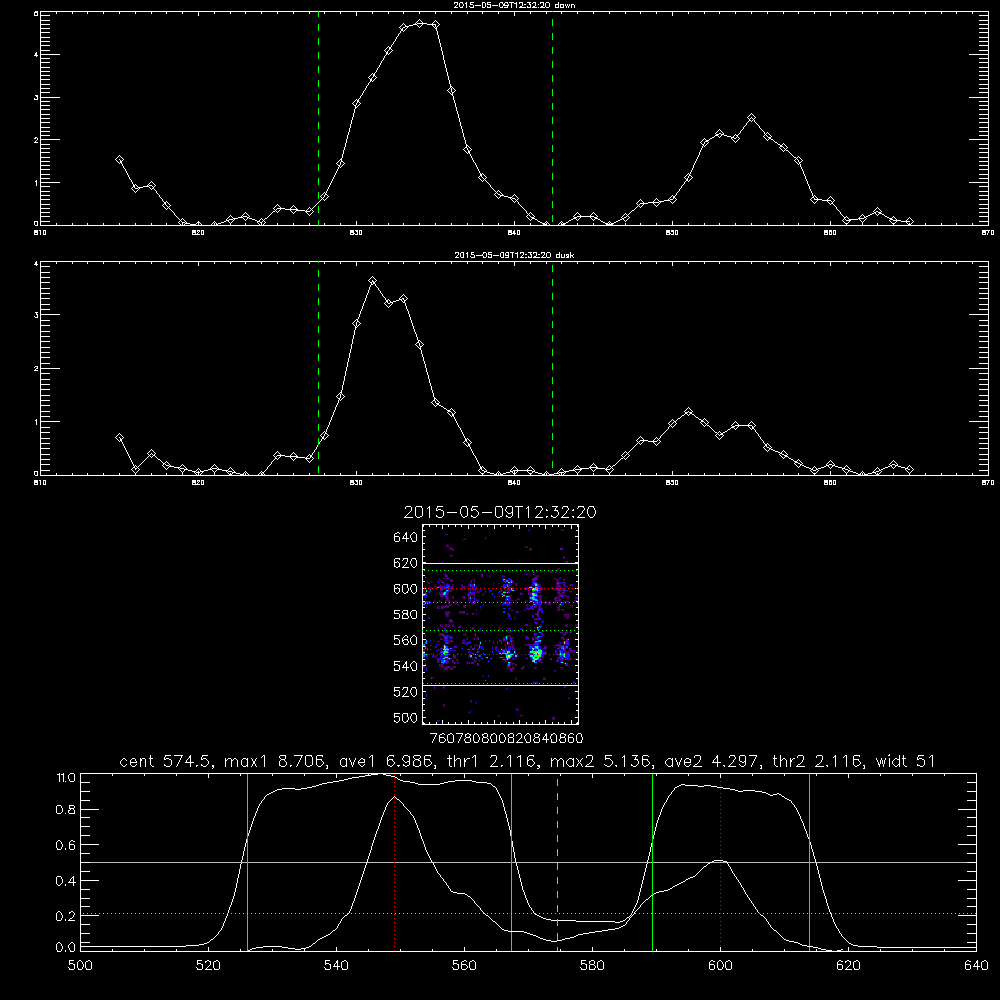Click the secondary peak marker near 855 in dawn plot
The height and width of the screenshot is (1000, 1000).
pyautogui.click(x=752, y=118)
